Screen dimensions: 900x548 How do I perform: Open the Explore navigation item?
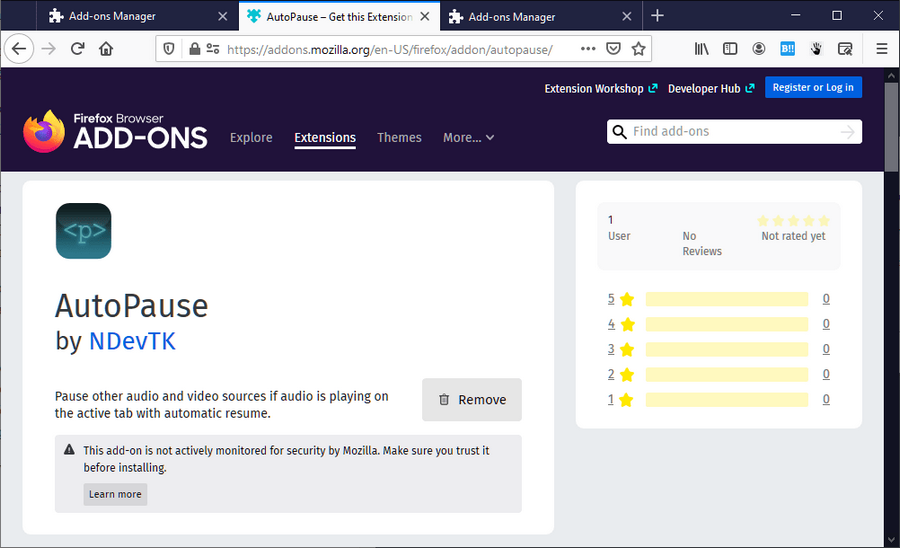[x=251, y=138]
